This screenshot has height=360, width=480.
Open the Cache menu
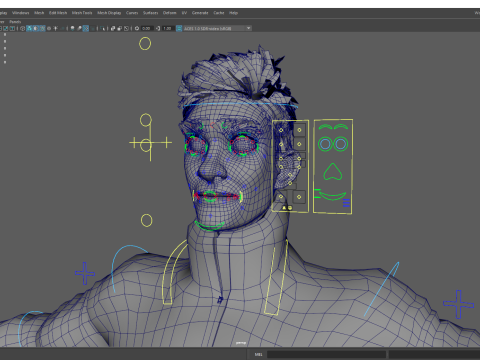click(219, 13)
